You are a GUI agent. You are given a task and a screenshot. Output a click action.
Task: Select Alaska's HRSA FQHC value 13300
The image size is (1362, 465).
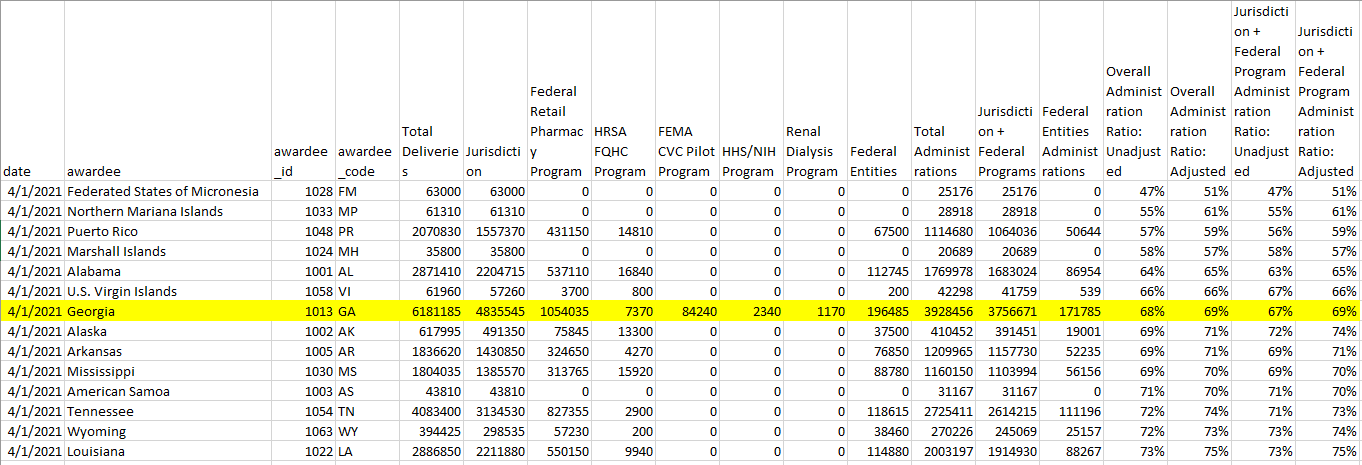coord(622,331)
